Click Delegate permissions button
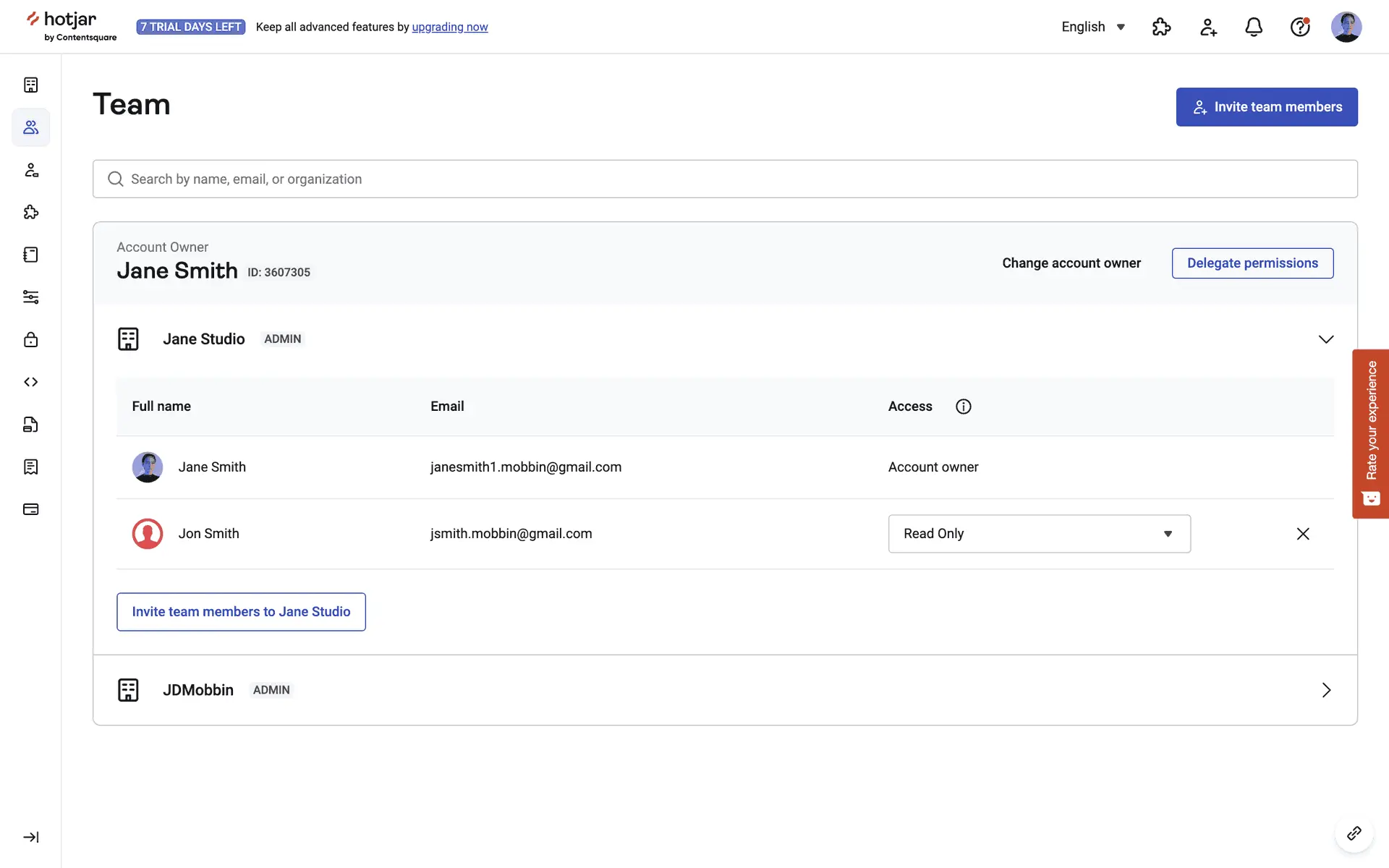The height and width of the screenshot is (868, 1389). click(x=1252, y=263)
